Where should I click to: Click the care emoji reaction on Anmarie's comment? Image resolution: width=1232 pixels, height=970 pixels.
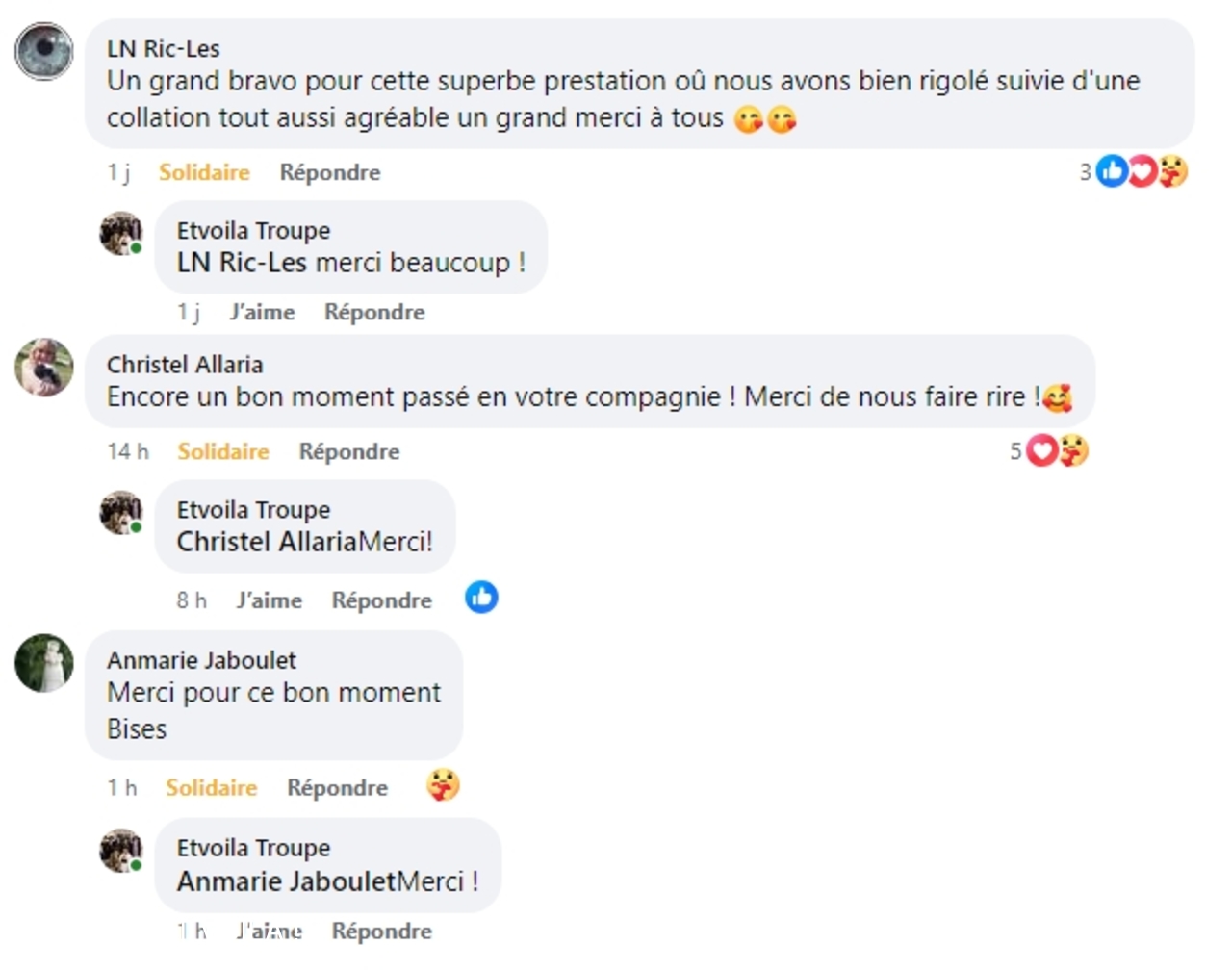pos(443,786)
